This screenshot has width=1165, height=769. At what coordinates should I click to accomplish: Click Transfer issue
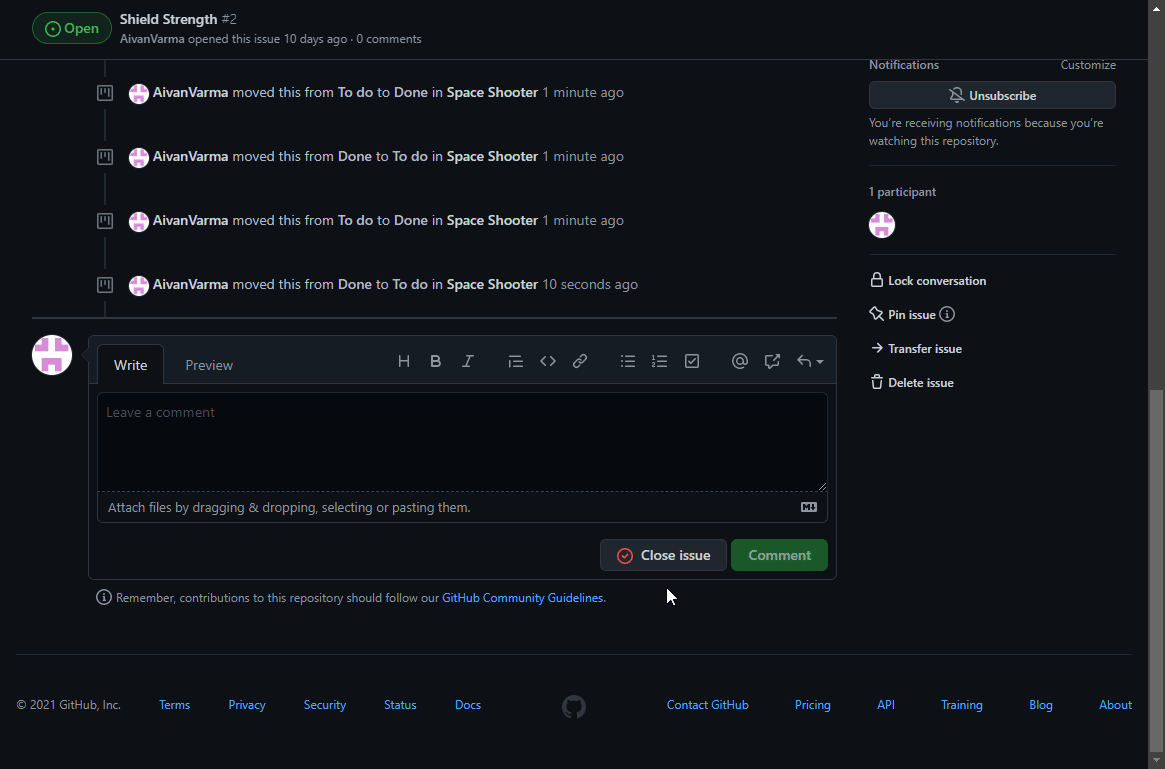916,348
